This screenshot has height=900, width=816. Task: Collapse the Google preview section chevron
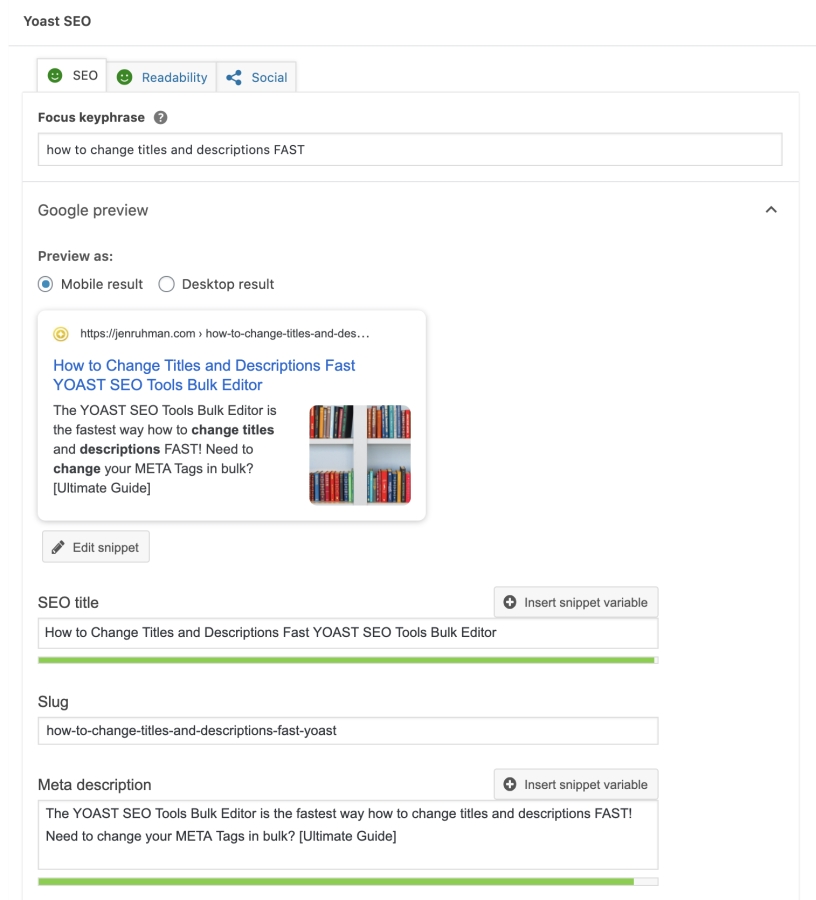tap(771, 210)
